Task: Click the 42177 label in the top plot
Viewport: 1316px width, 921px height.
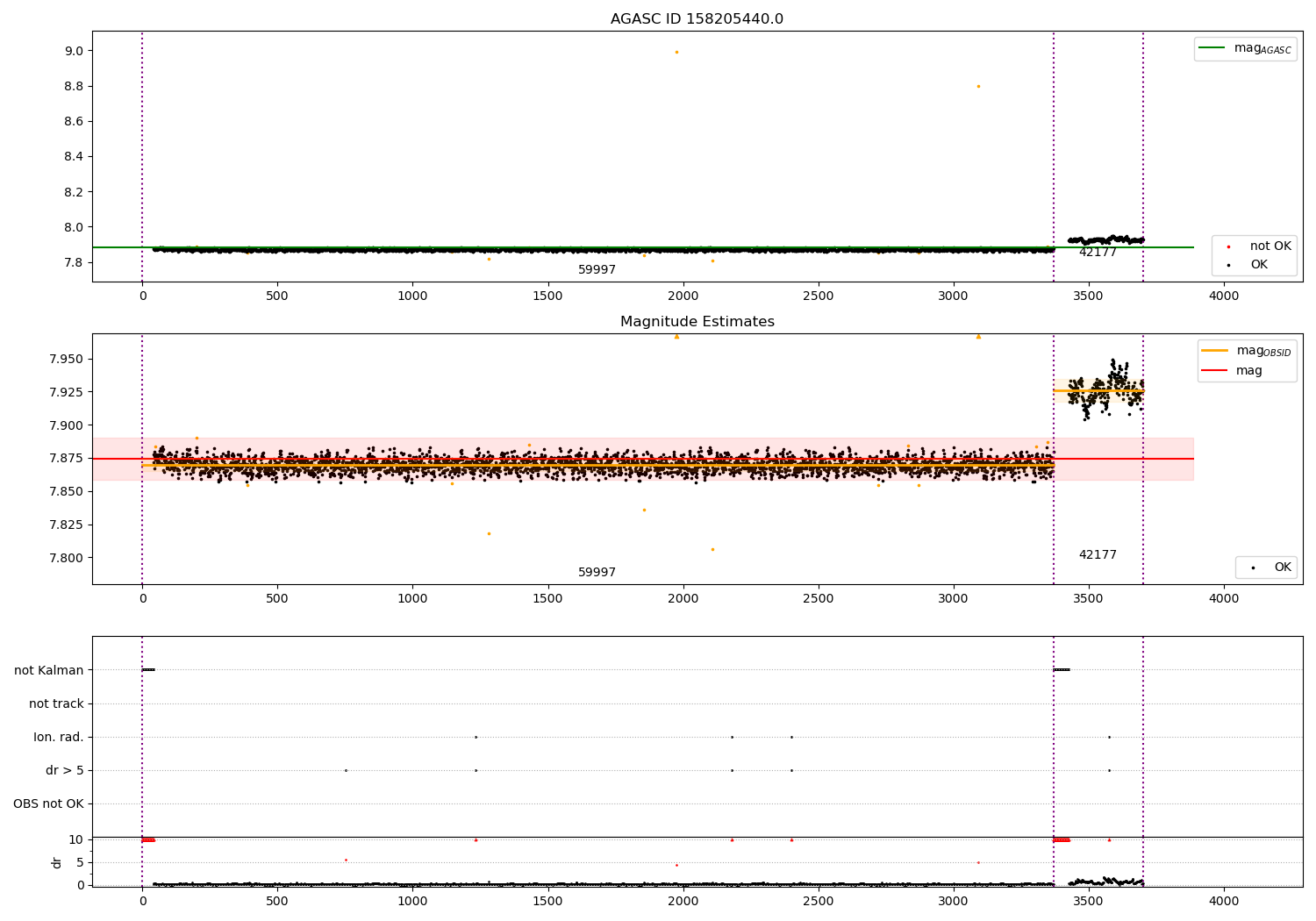Action: pos(1098,253)
